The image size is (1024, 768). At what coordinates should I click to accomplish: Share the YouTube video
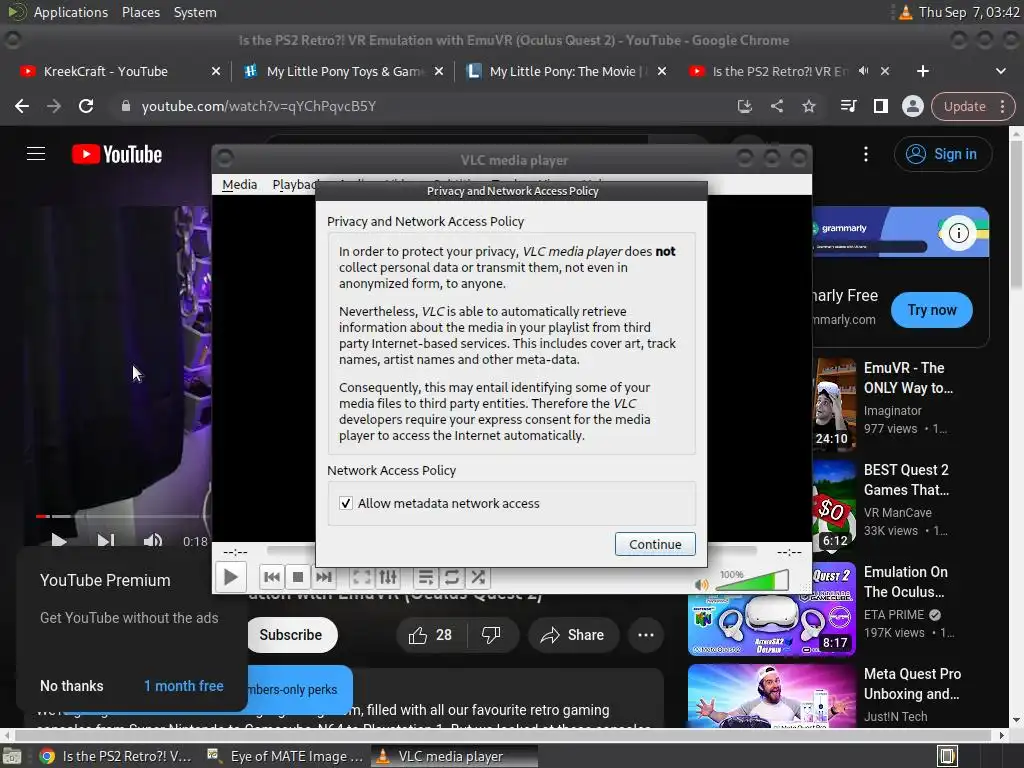573,635
